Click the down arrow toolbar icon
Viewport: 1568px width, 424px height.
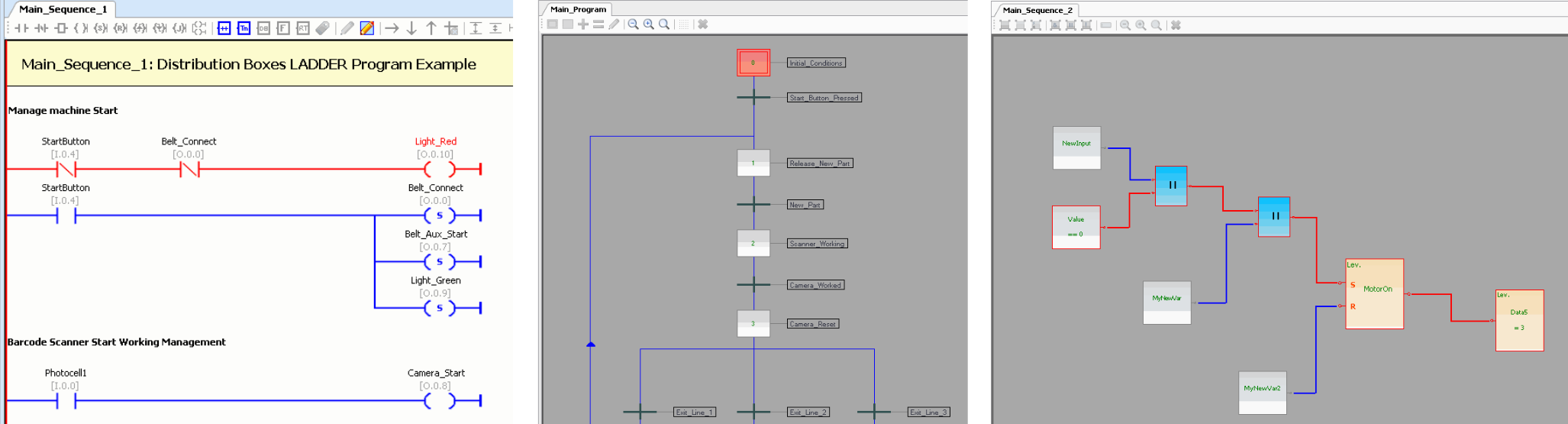pos(411,28)
